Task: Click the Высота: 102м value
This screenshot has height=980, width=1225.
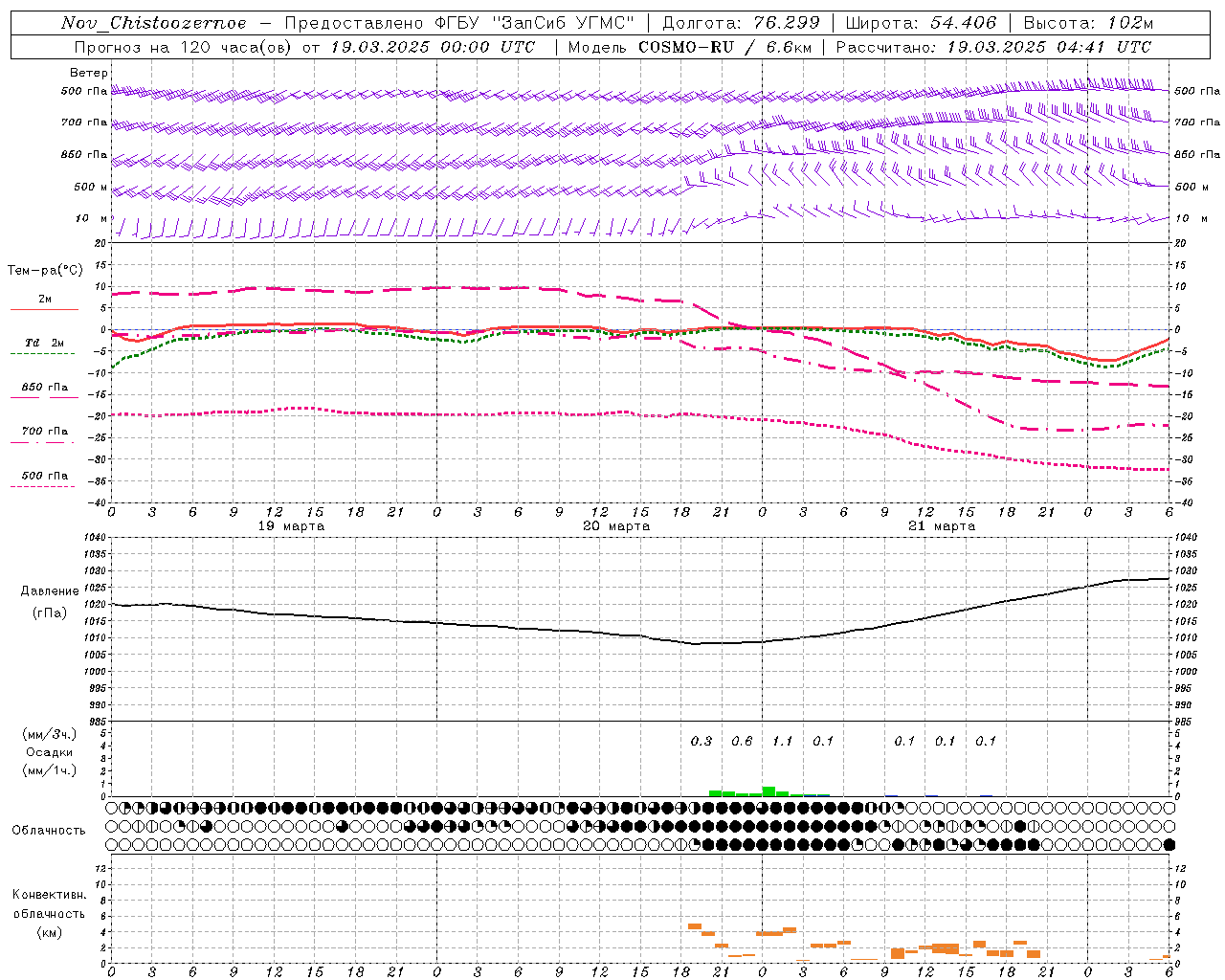Action: [1088, 23]
